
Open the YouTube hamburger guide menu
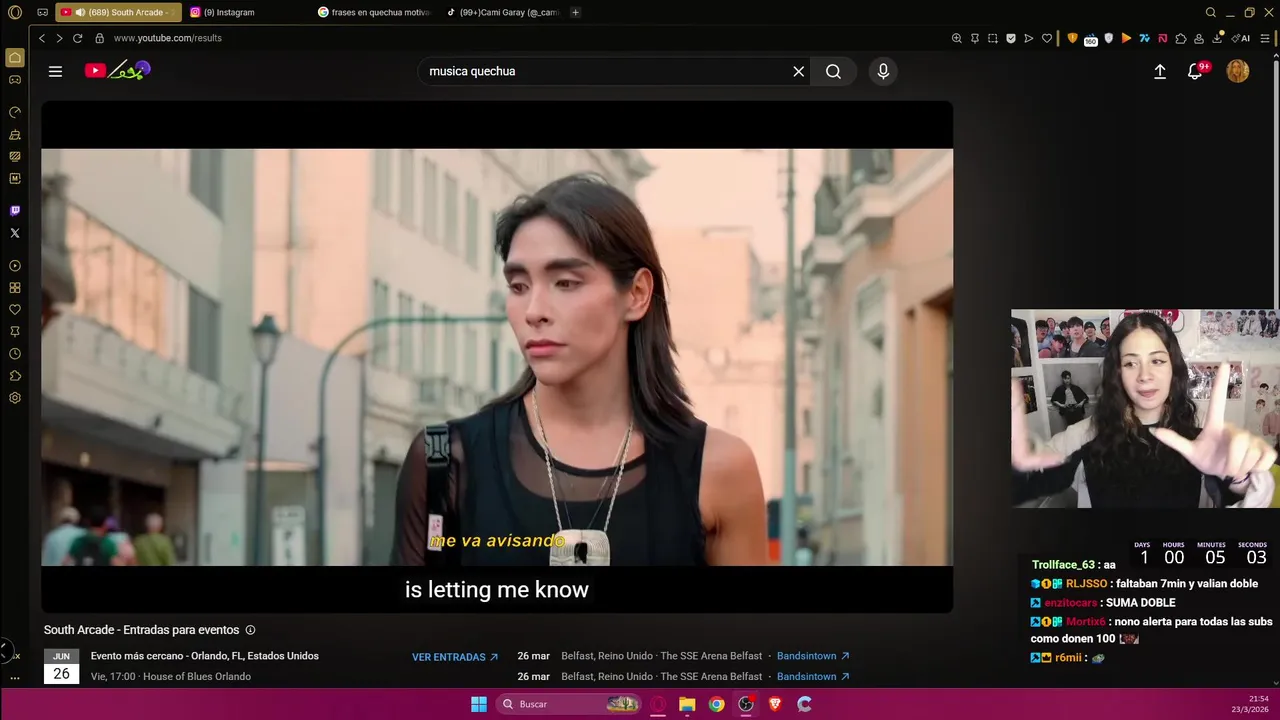tap(55, 71)
